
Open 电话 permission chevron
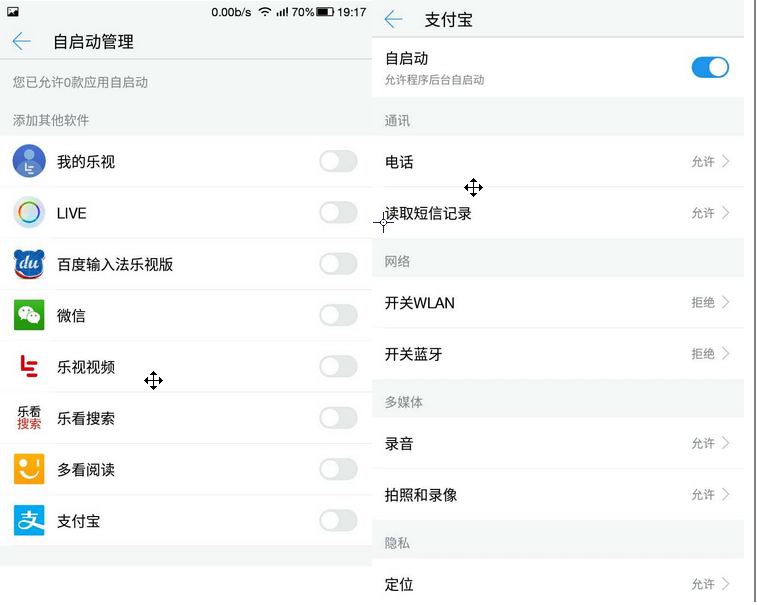(x=726, y=161)
